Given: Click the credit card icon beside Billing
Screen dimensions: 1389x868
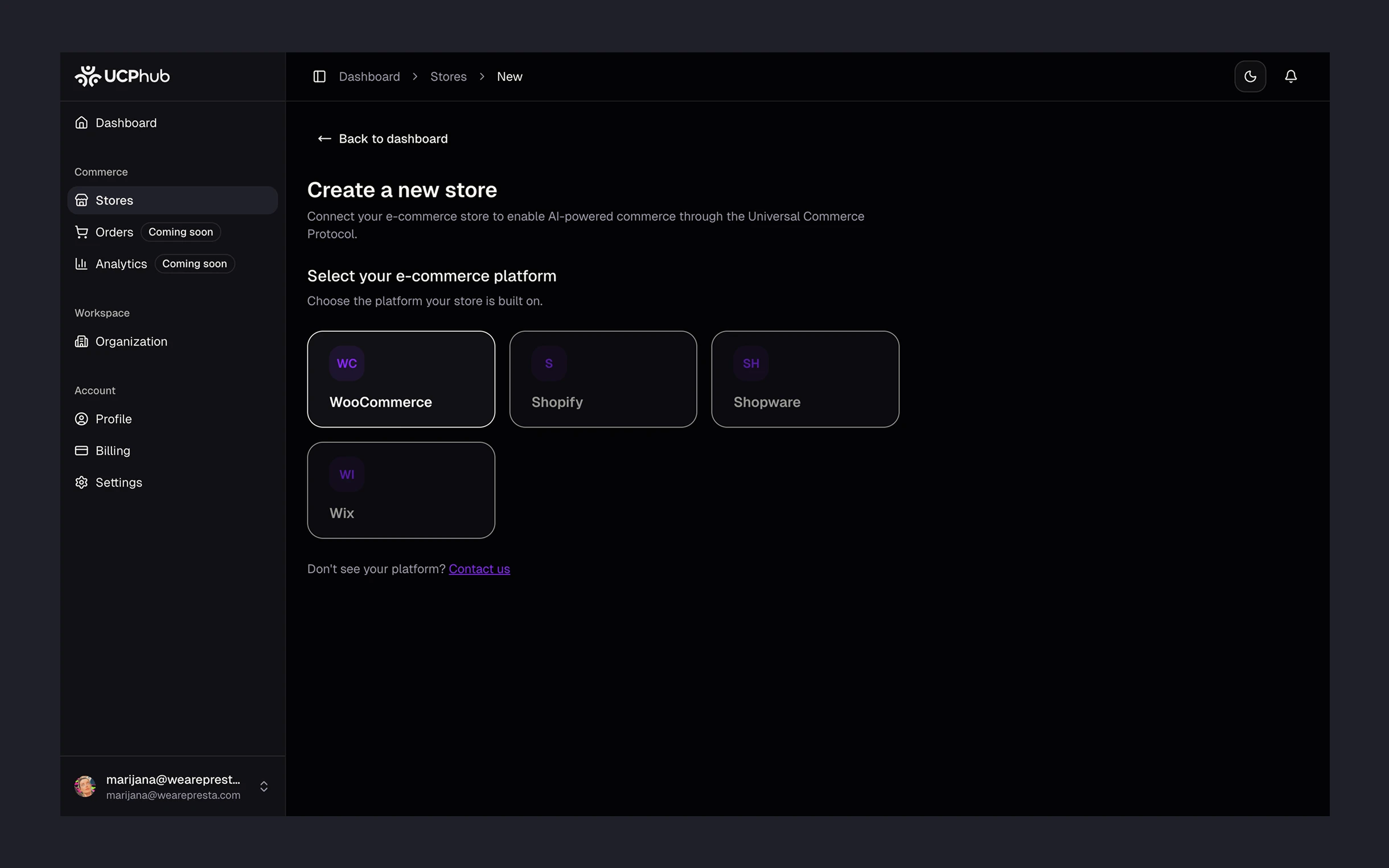Looking at the screenshot, I should tap(81, 451).
